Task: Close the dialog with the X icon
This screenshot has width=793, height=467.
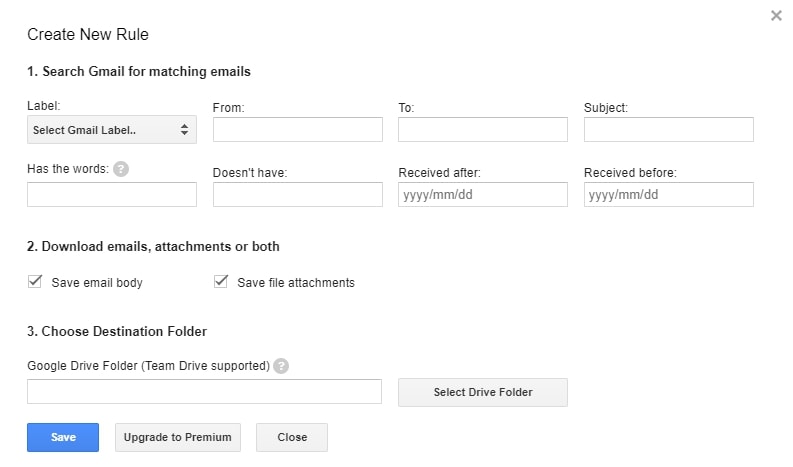Action: tap(776, 16)
